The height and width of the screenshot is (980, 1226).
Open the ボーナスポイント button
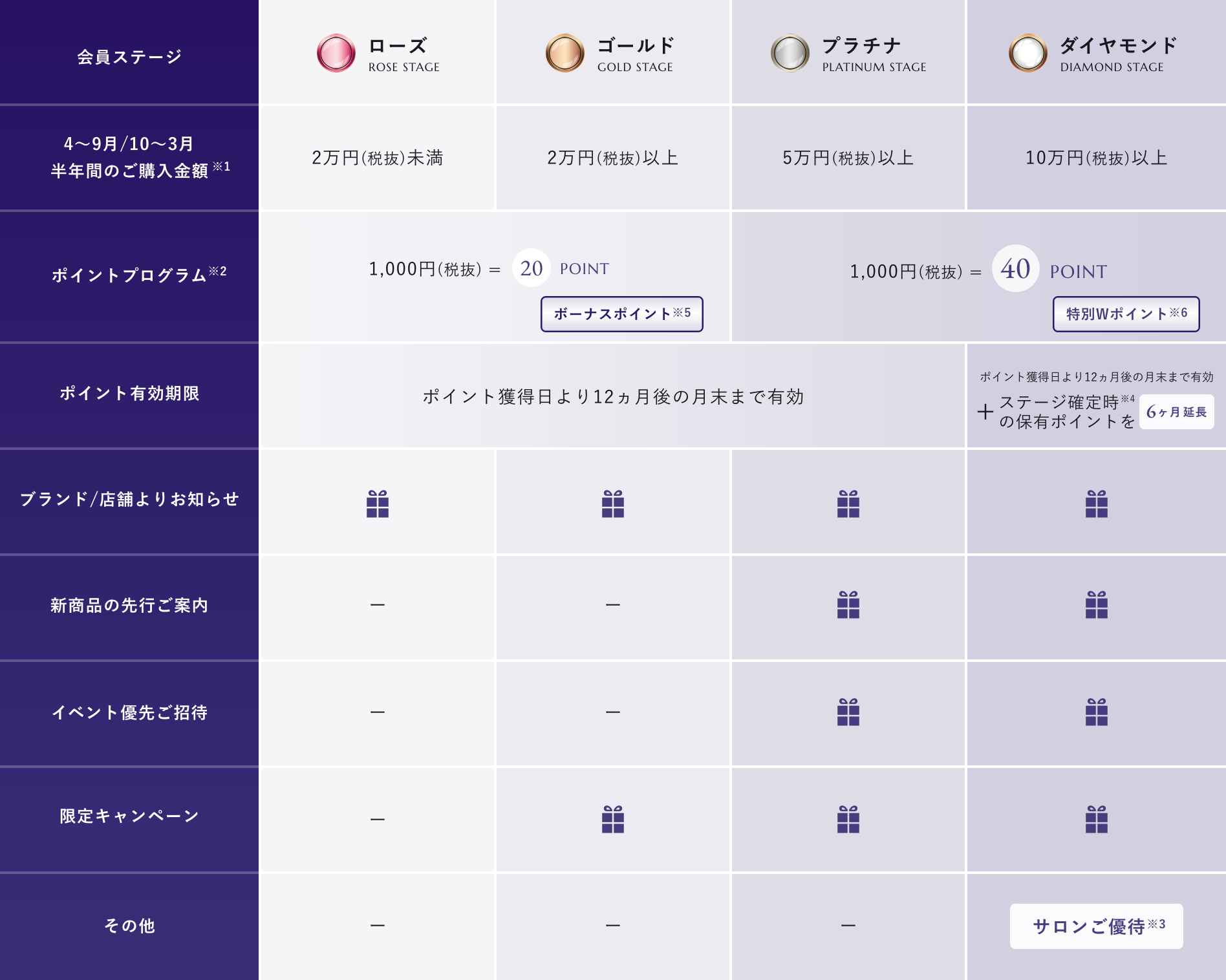tap(621, 314)
